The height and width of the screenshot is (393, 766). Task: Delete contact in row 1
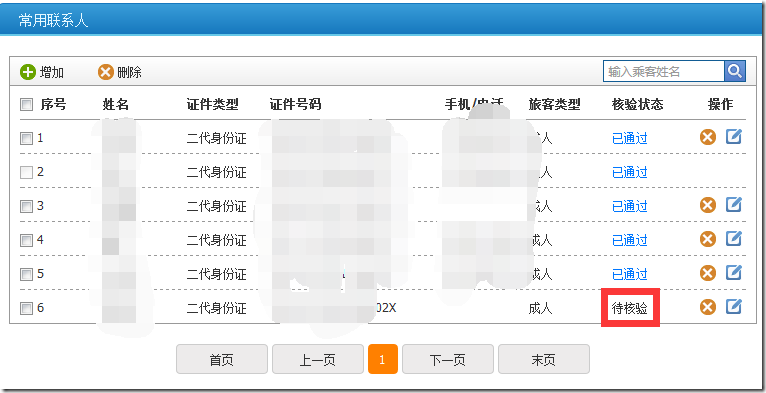(707, 137)
